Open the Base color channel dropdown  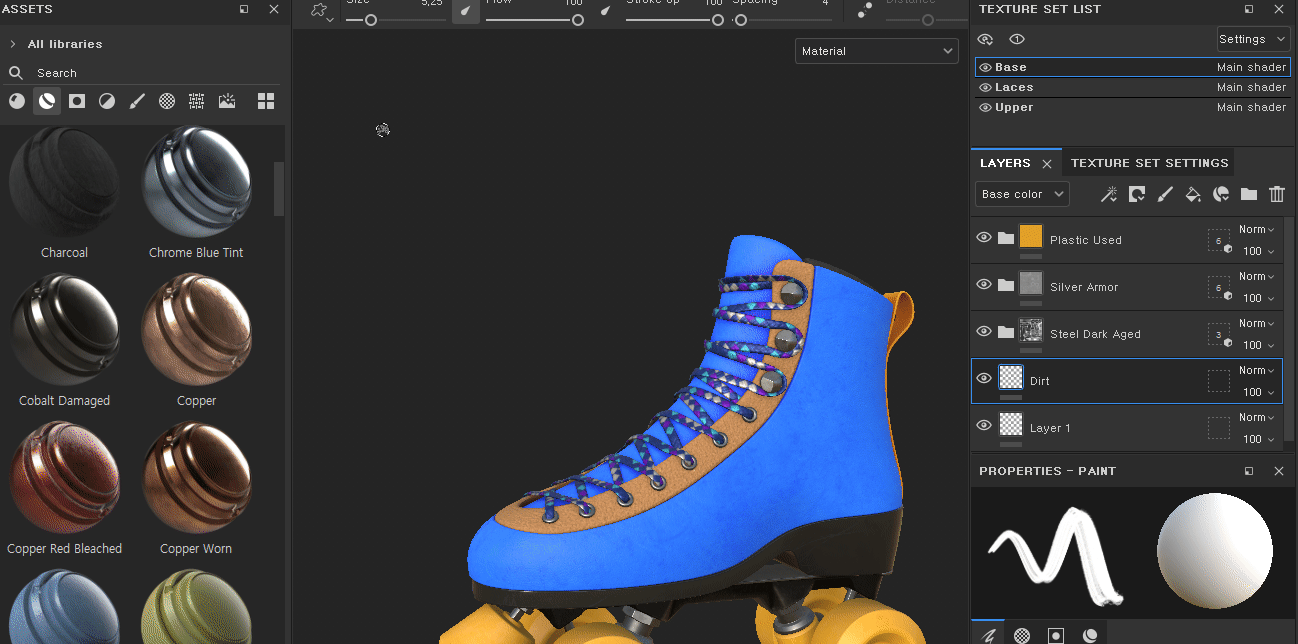pyautogui.click(x=1022, y=194)
